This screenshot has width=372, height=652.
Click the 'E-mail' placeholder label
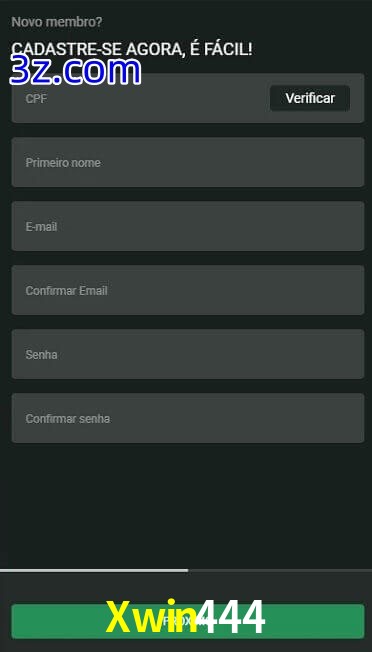41,227
